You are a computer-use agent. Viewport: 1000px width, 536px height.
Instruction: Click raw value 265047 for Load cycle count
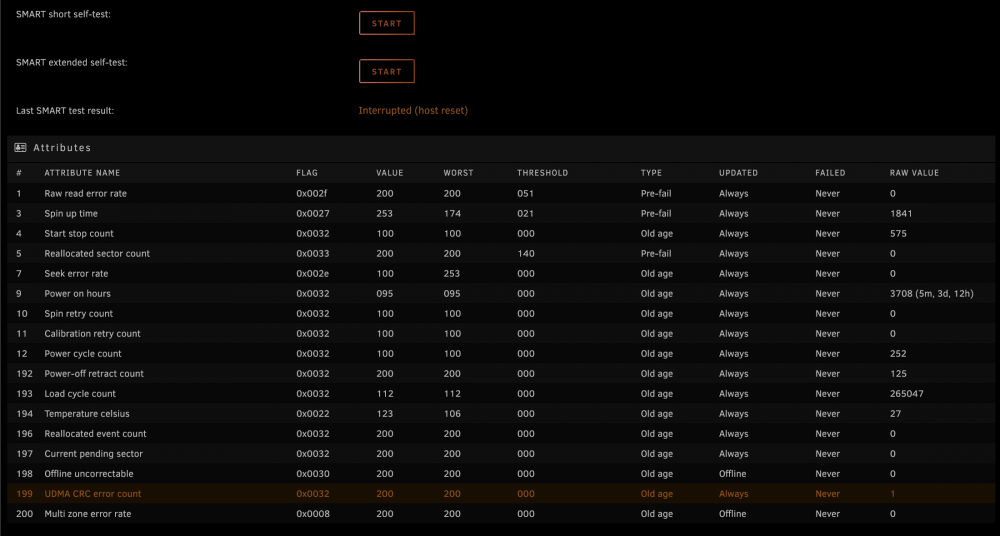(906, 394)
